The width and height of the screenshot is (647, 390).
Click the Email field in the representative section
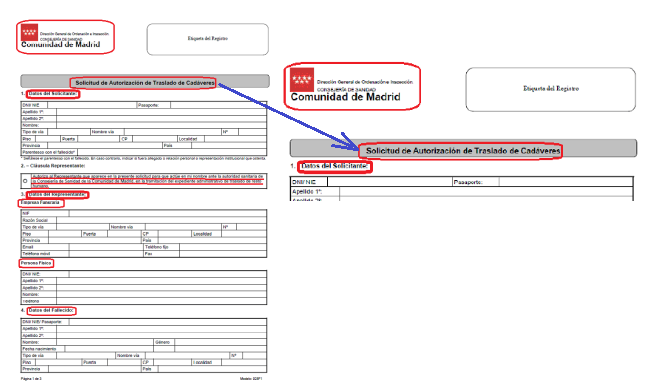(x=106, y=247)
